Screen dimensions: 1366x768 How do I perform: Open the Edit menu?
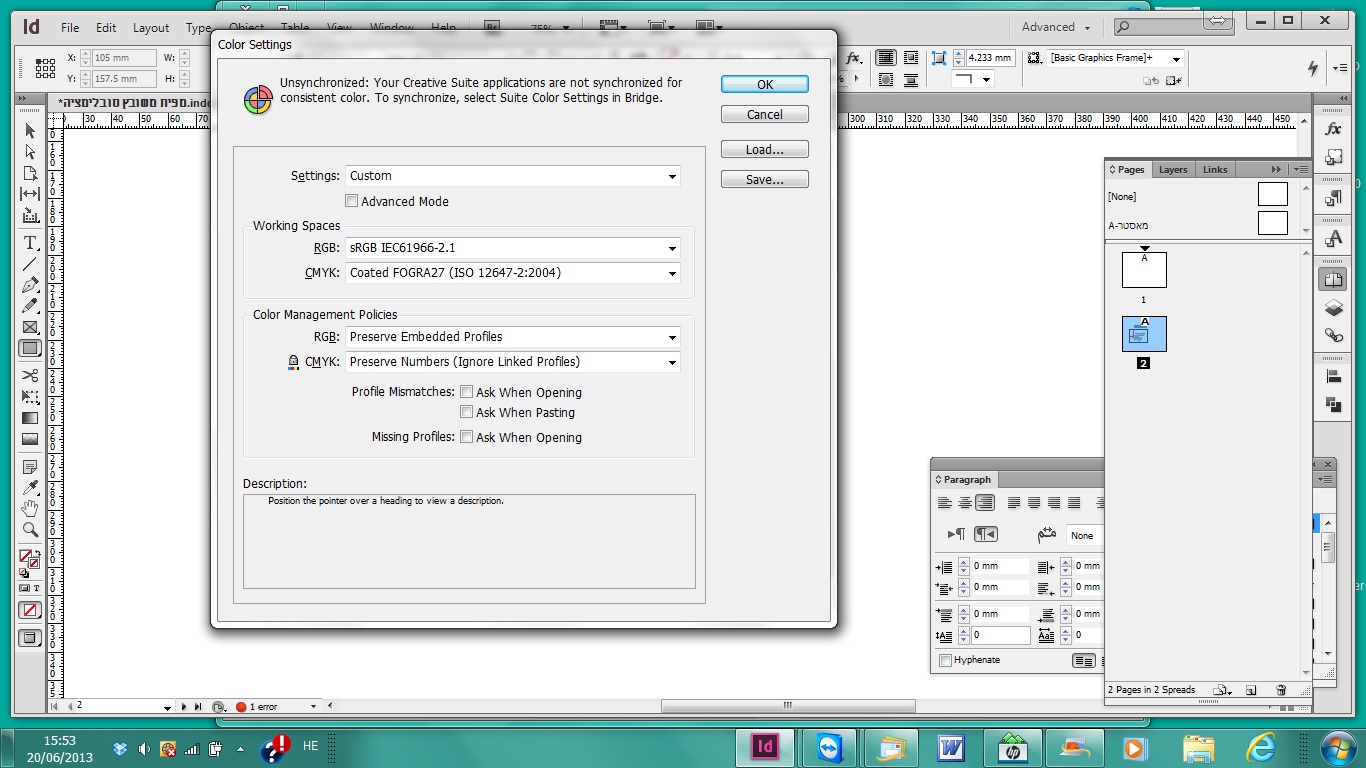click(x=106, y=28)
